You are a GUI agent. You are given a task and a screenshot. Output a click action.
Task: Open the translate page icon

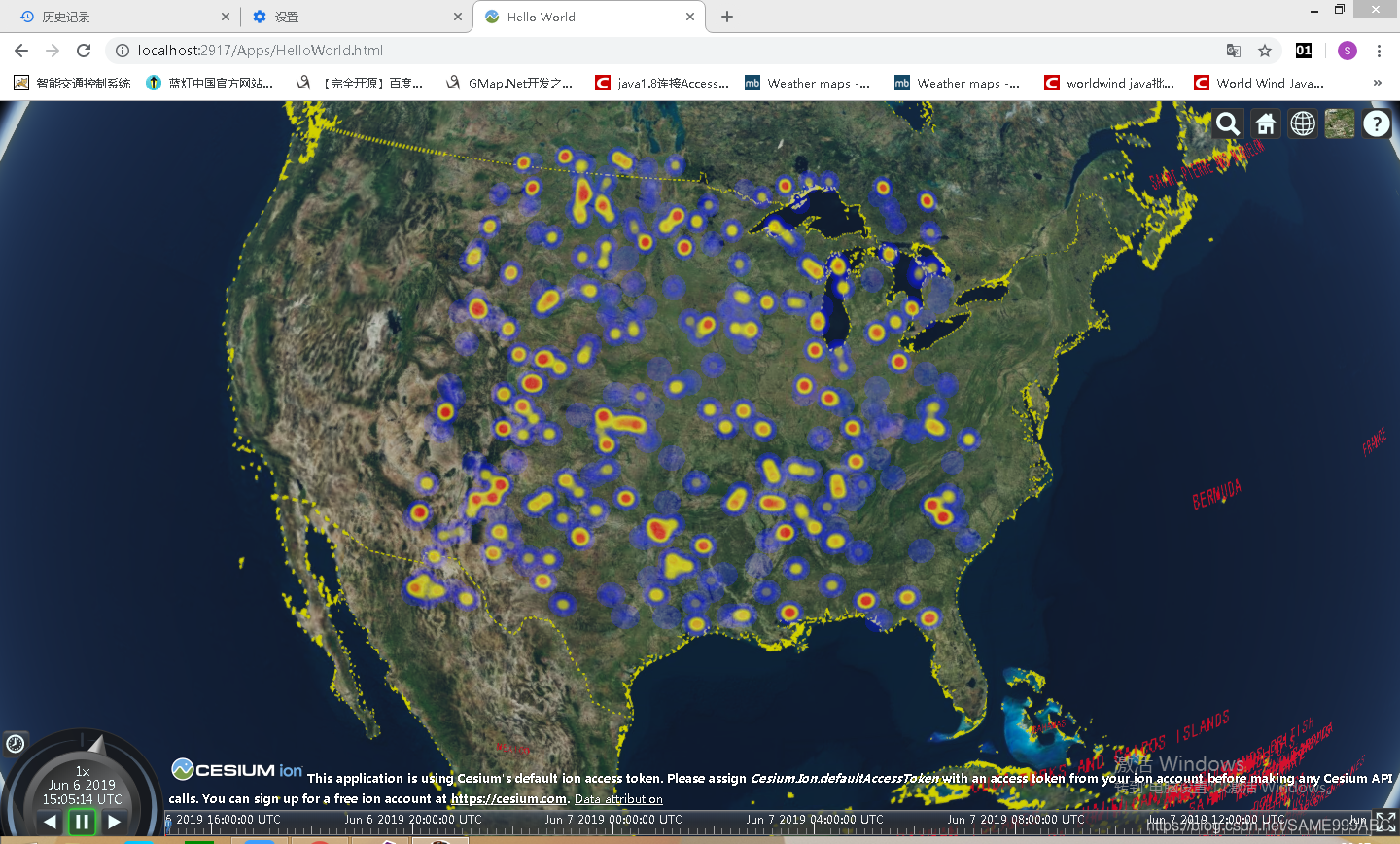(x=1233, y=50)
